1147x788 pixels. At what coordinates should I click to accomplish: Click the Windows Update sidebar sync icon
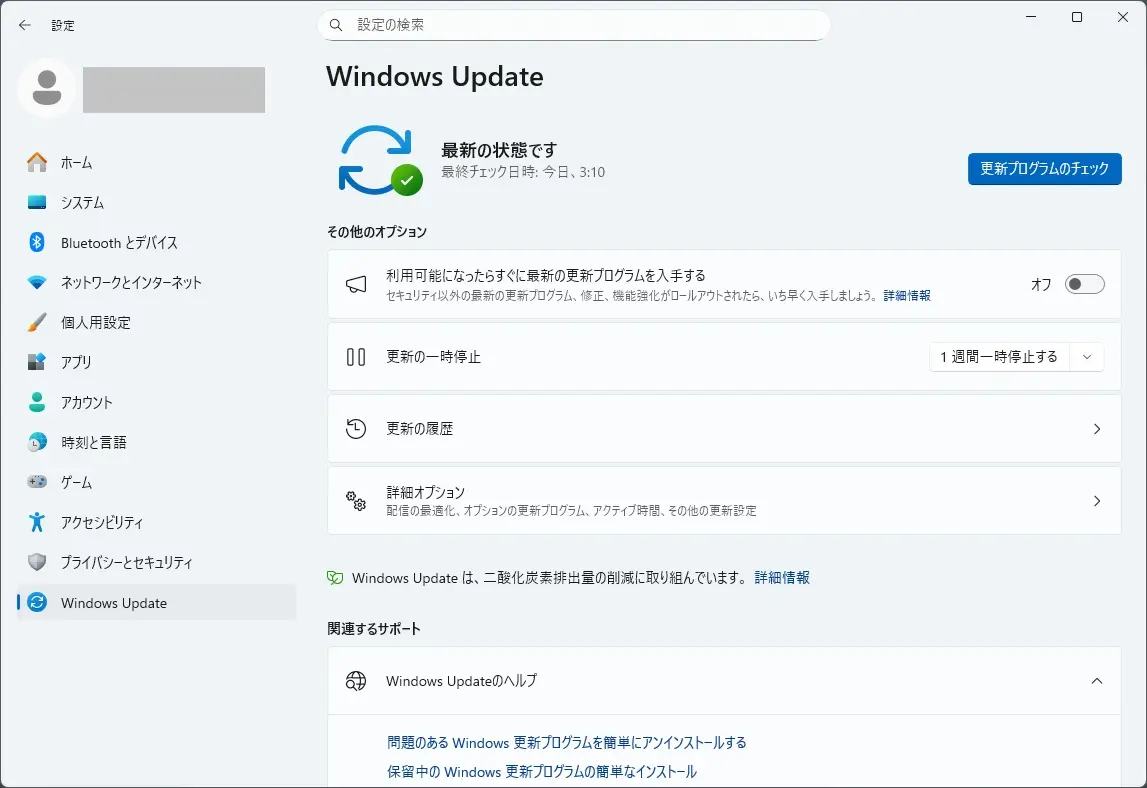coord(37,602)
